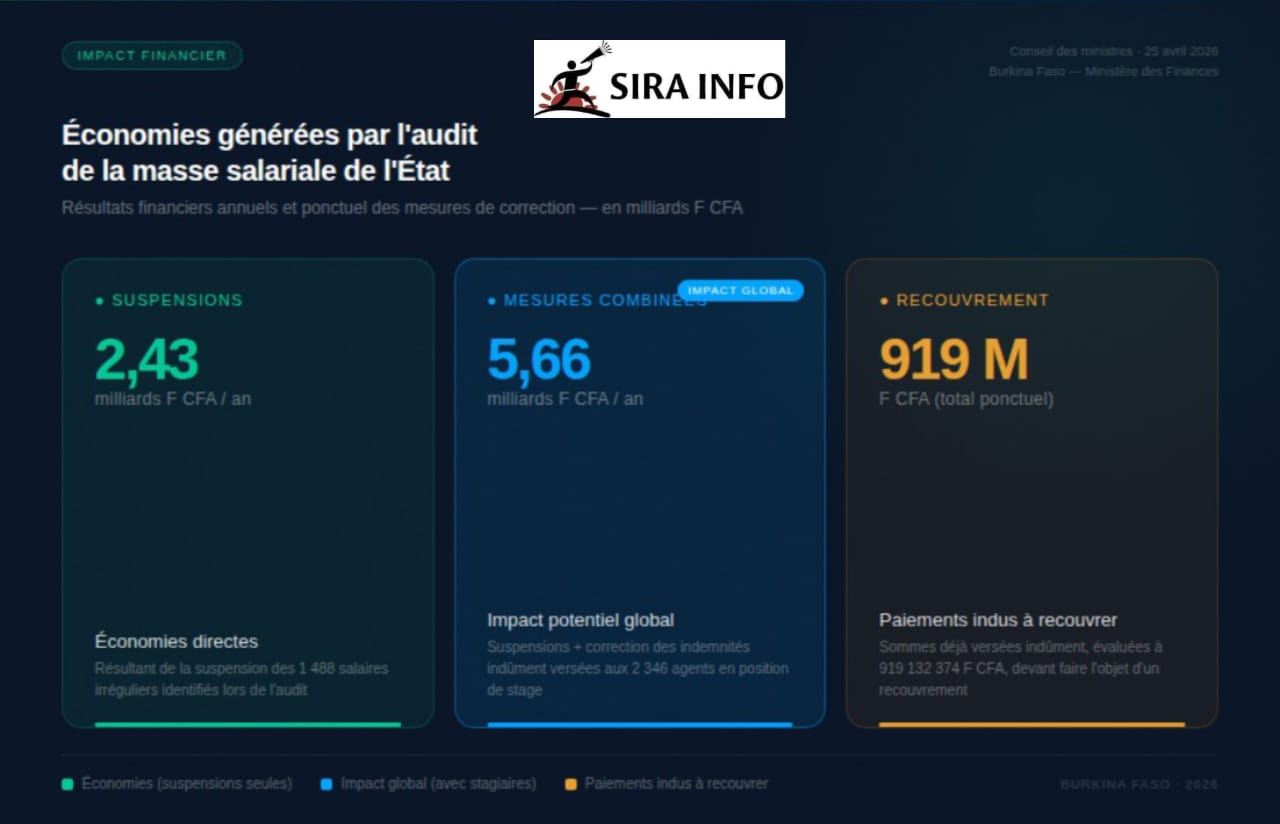The height and width of the screenshot is (824, 1280).
Task: Click the BURKINA FASO 2026 footer text
Action: click(1139, 785)
